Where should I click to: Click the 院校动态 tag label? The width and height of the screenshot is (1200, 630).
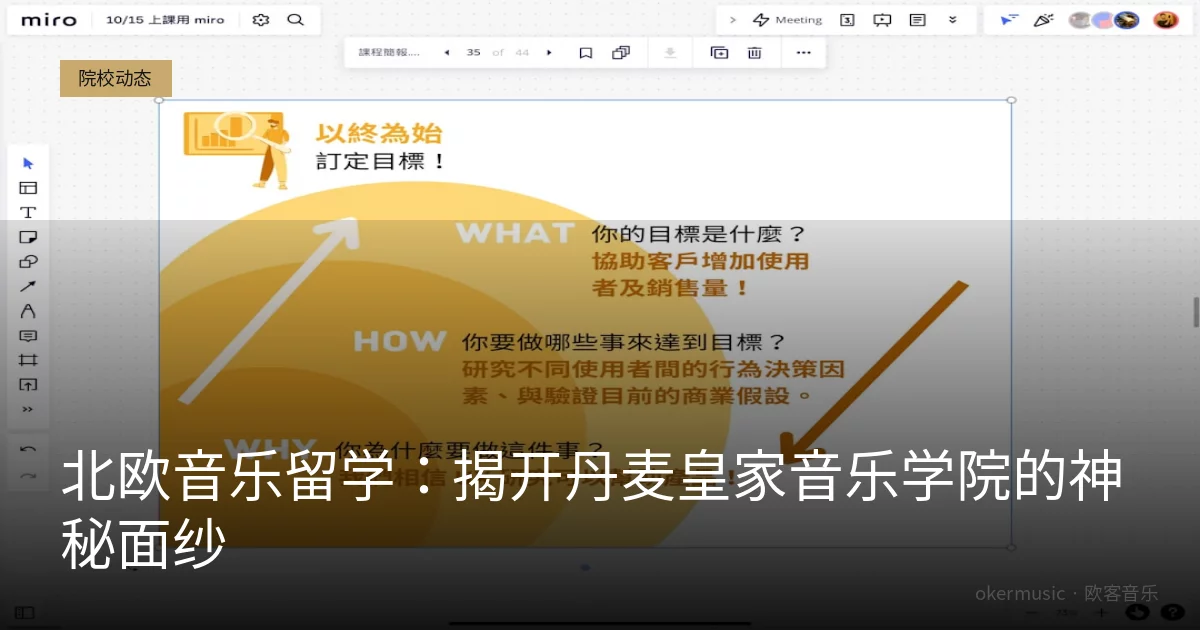click(116, 78)
